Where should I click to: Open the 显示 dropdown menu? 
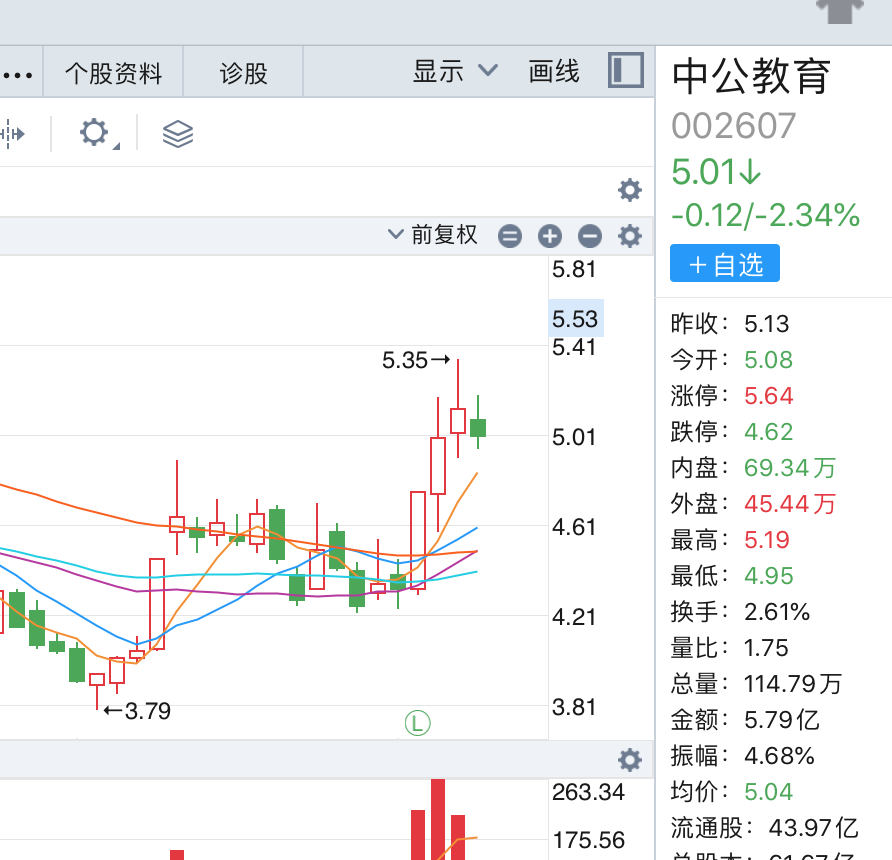pyautogui.click(x=455, y=71)
